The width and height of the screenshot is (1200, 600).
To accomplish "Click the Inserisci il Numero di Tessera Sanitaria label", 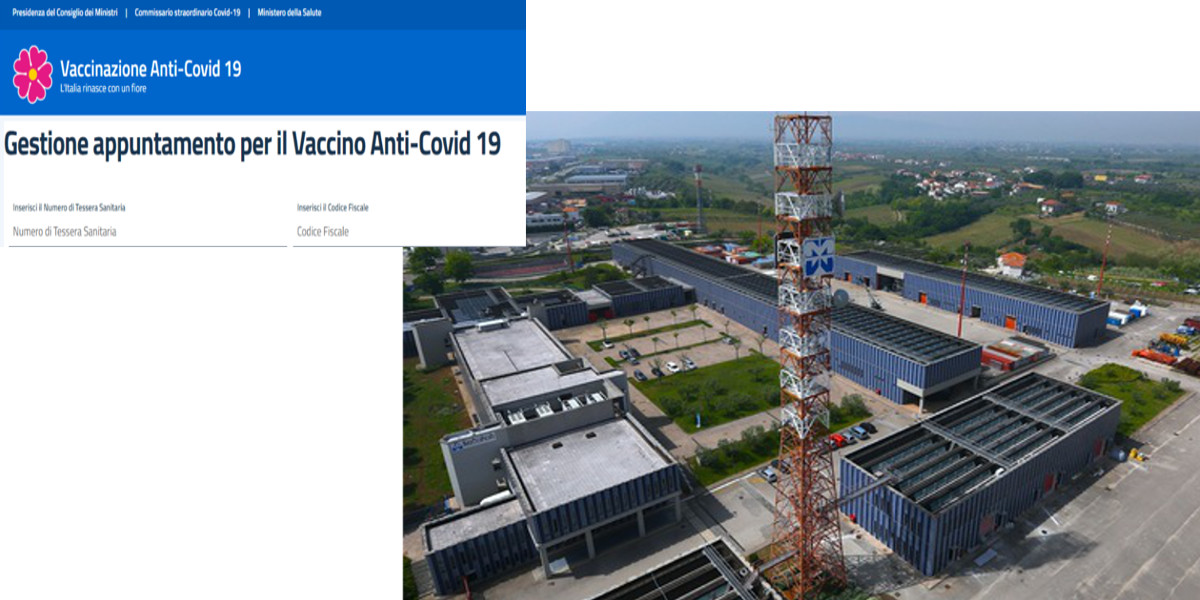I will click(x=69, y=208).
